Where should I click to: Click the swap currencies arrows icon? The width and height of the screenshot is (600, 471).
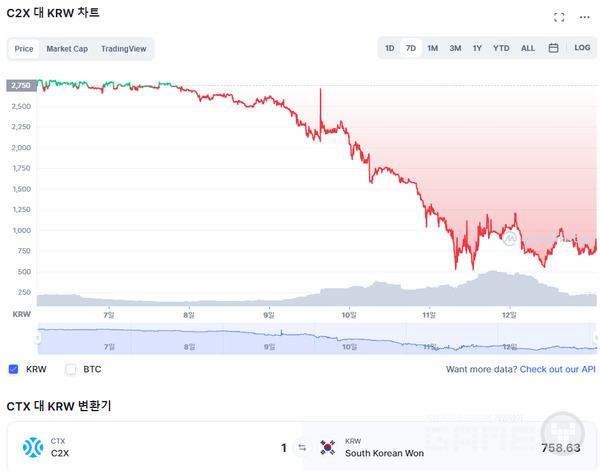[x=301, y=447]
